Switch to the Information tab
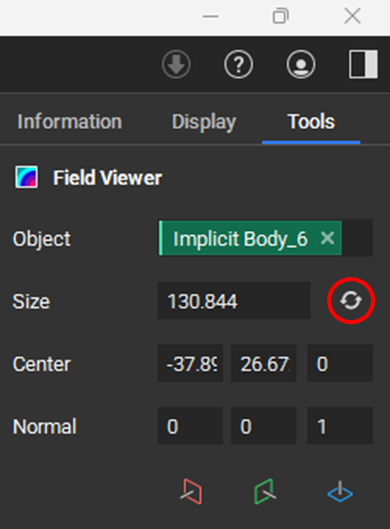 [x=69, y=121]
